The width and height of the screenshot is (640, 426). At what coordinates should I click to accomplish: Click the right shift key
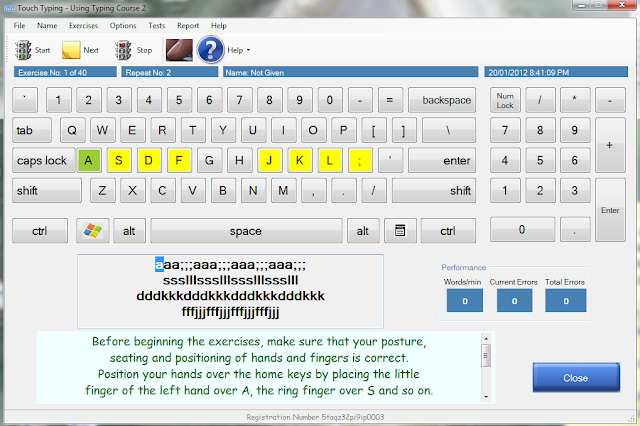(434, 191)
